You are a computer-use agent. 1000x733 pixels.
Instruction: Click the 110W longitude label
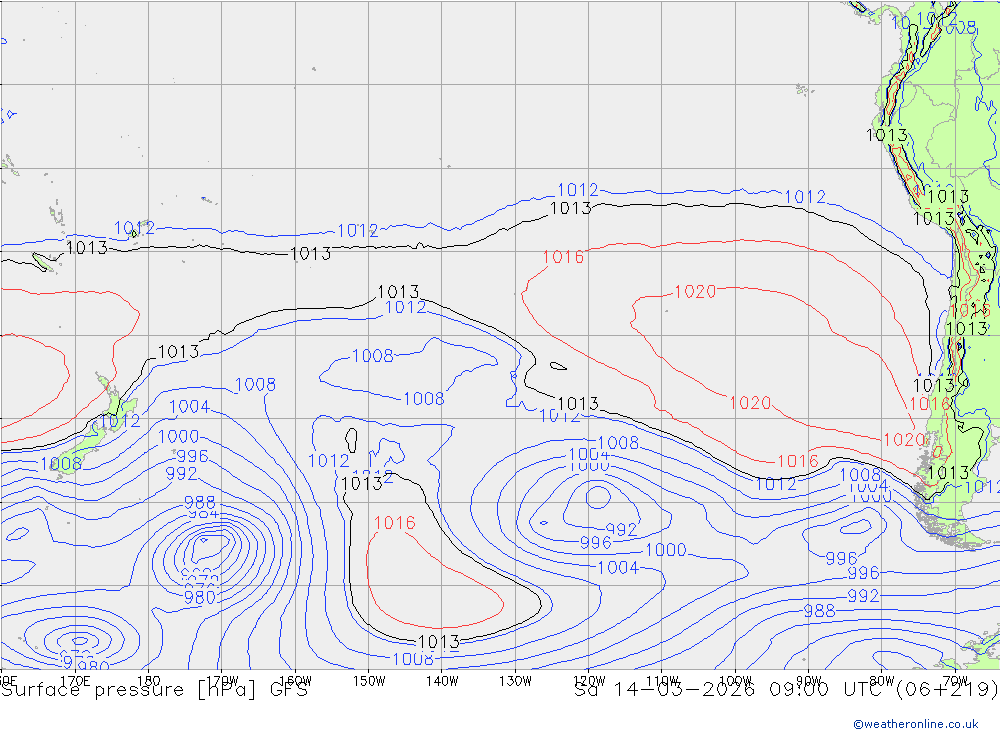pos(662,681)
